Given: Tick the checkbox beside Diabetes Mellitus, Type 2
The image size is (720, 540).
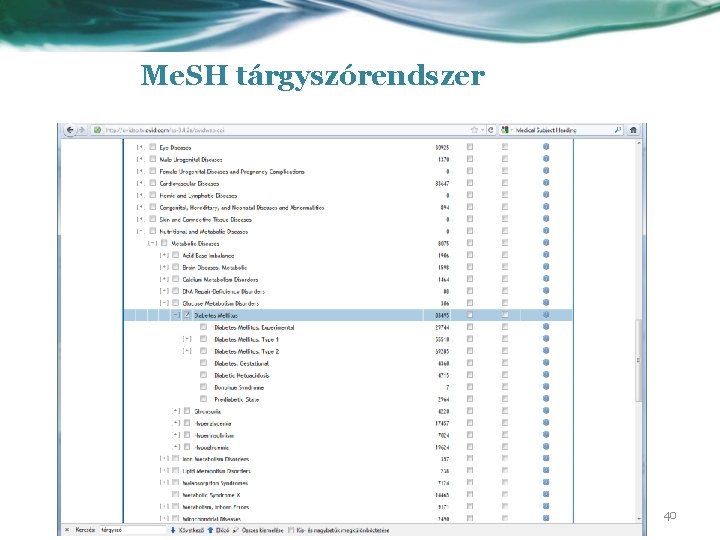Looking at the screenshot, I should click(x=203, y=351).
